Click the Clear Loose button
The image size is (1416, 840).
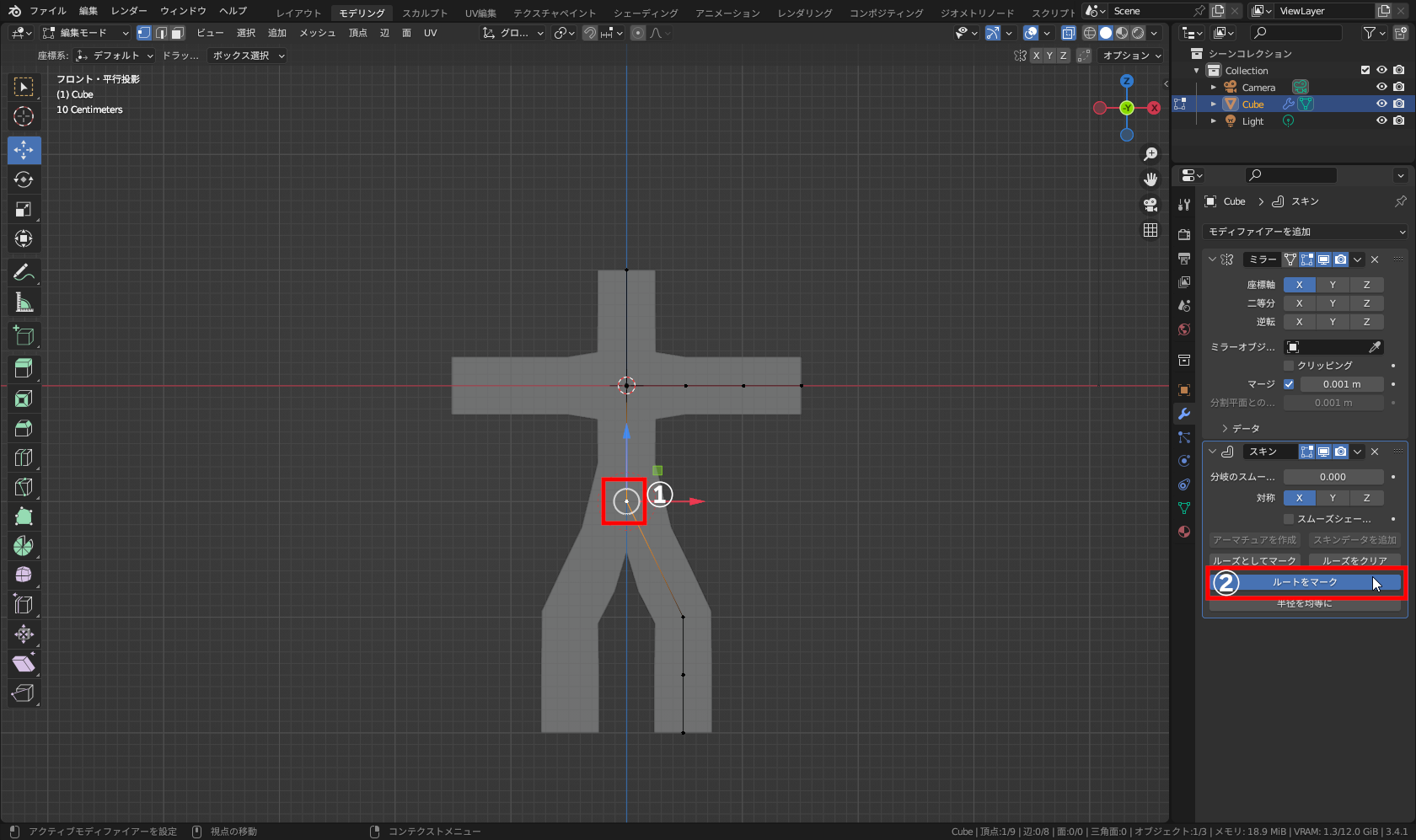pyautogui.click(x=1354, y=561)
